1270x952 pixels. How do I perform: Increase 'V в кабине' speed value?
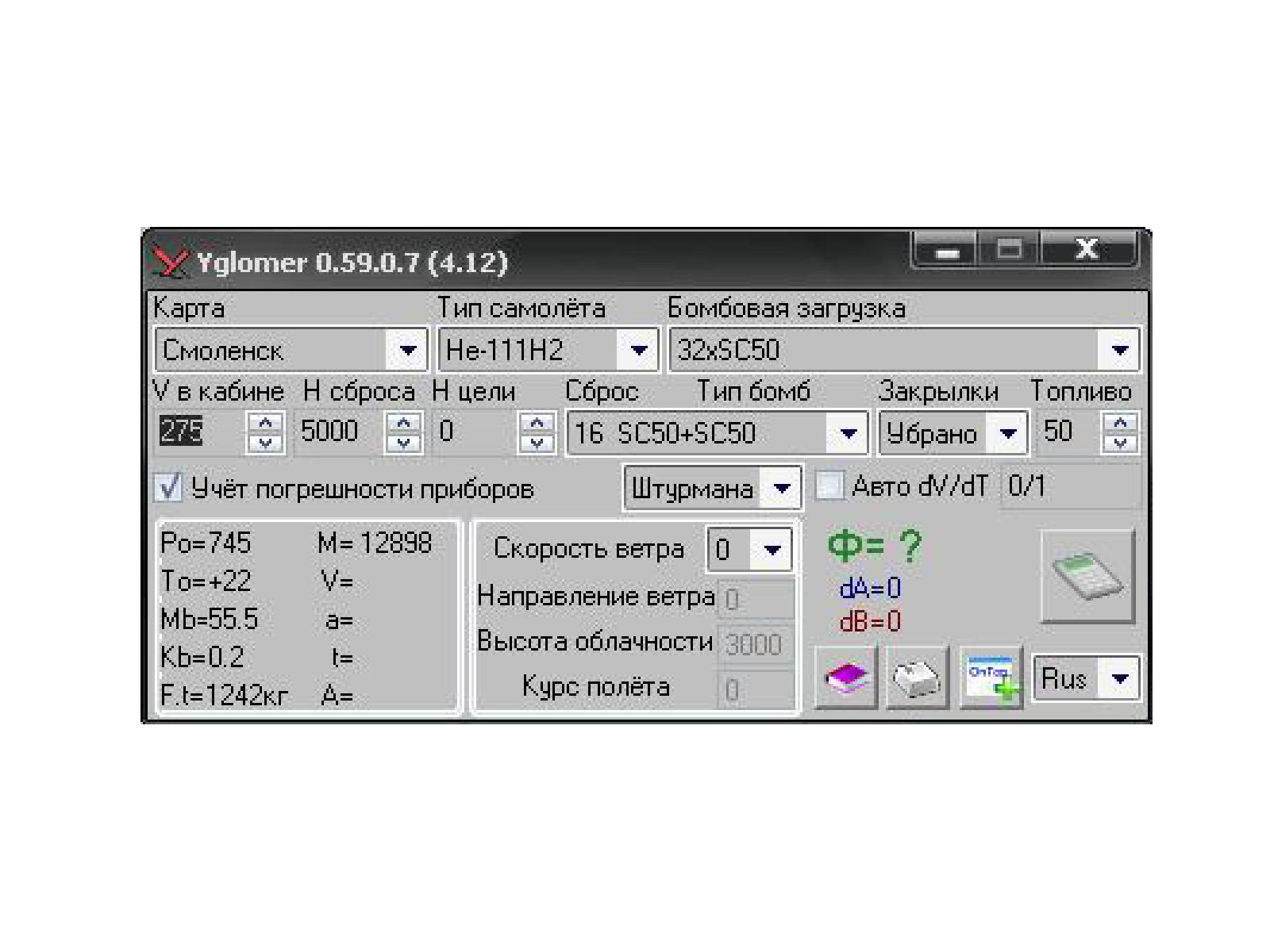tap(265, 422)
